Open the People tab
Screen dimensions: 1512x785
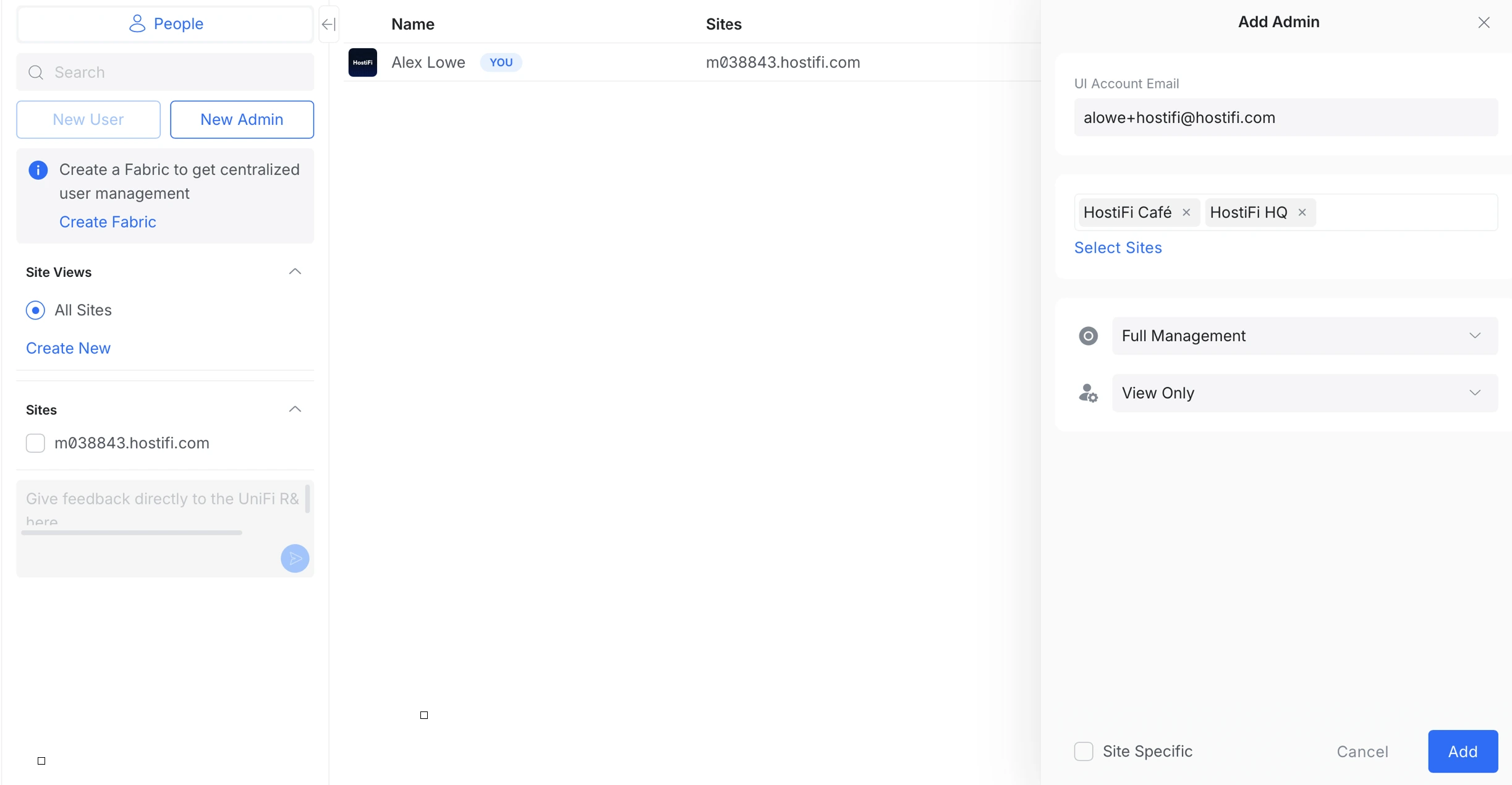165,23
